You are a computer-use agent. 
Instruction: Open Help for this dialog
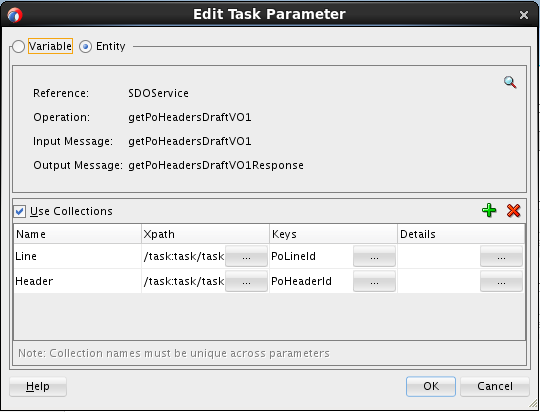pos(38,387)
